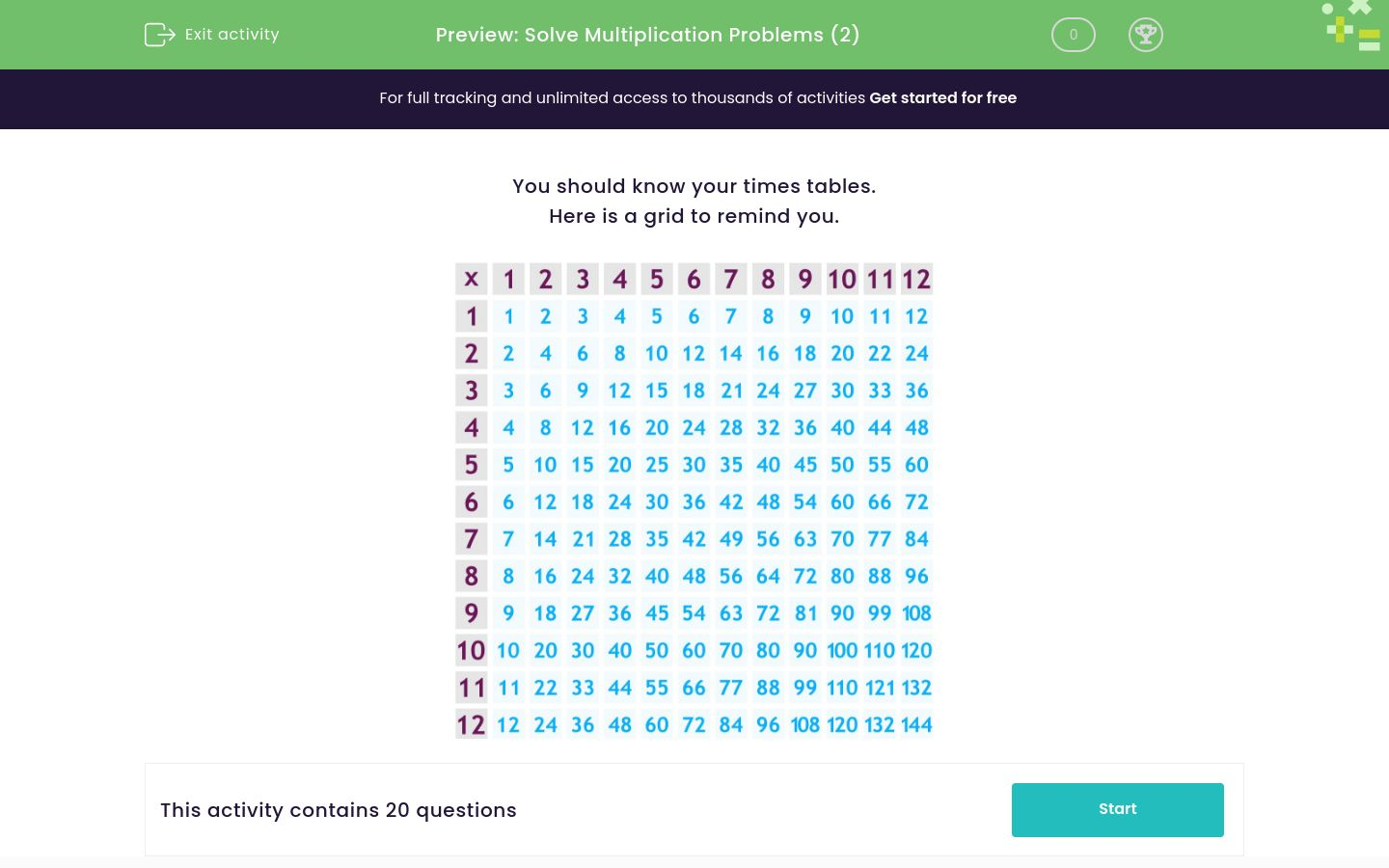Viewport: 1389px width, 868px height.
Task: Select the X multiplication symbol in the grid
Action: [x=471, y=279]
